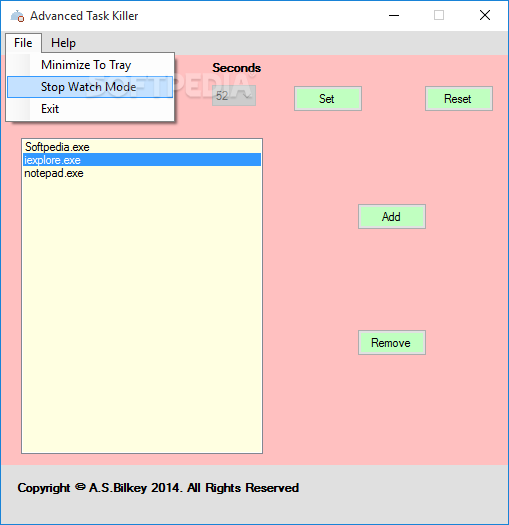Open the Help menu
509x525 pixels.
coord(63,43)
